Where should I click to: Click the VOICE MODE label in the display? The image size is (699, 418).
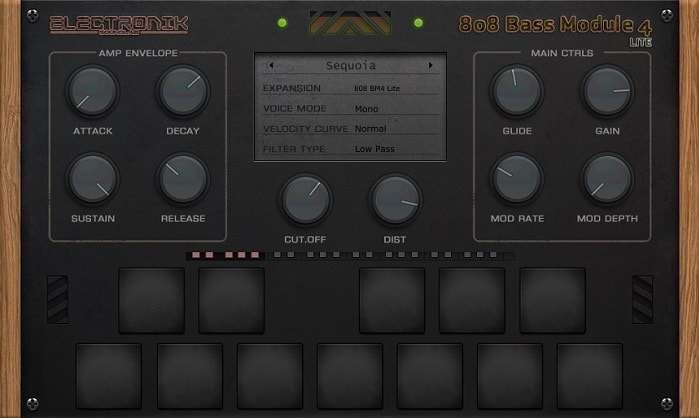[x=295, y=109]
